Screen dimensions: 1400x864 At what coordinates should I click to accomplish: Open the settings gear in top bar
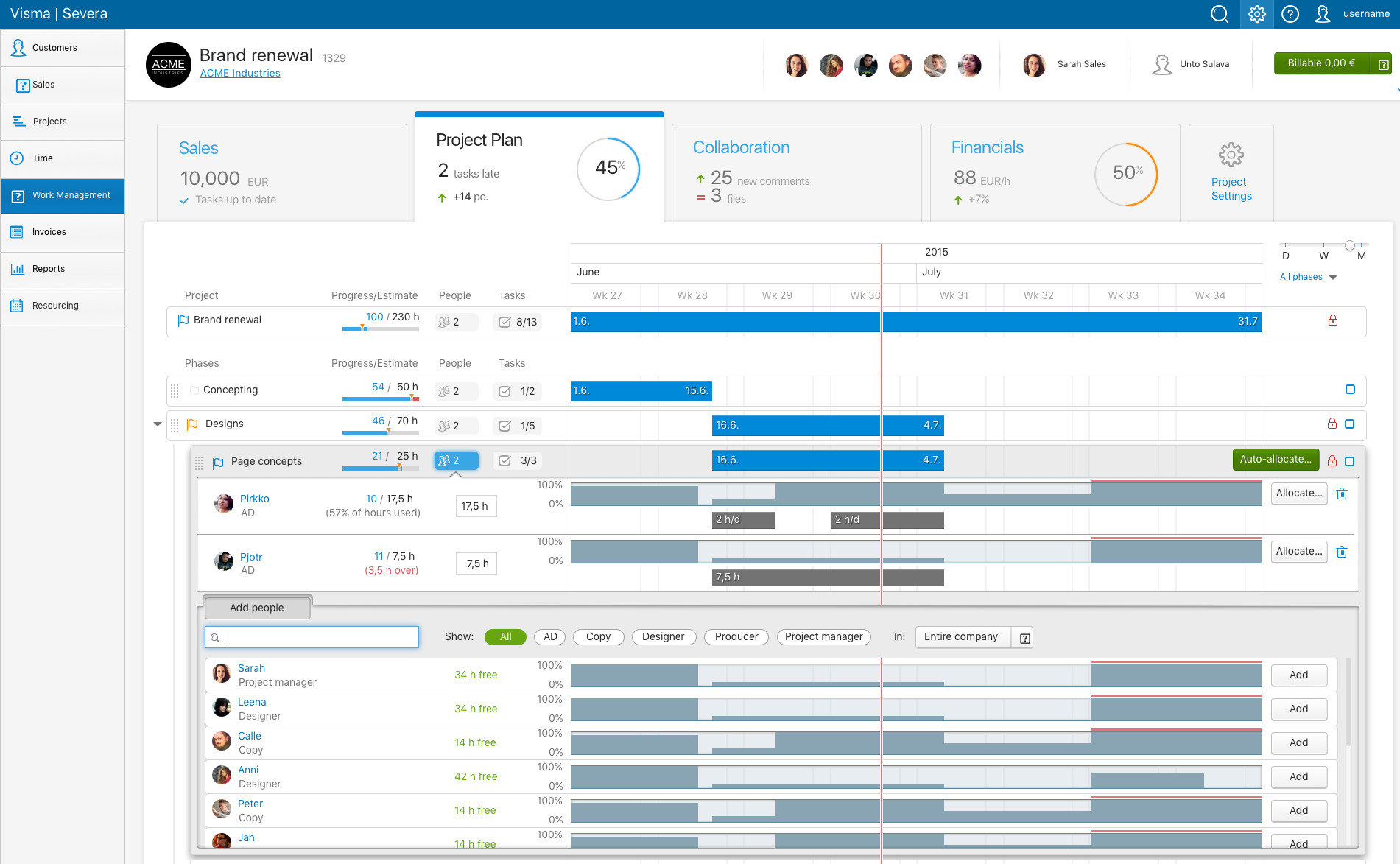[x=1257, y=14]
